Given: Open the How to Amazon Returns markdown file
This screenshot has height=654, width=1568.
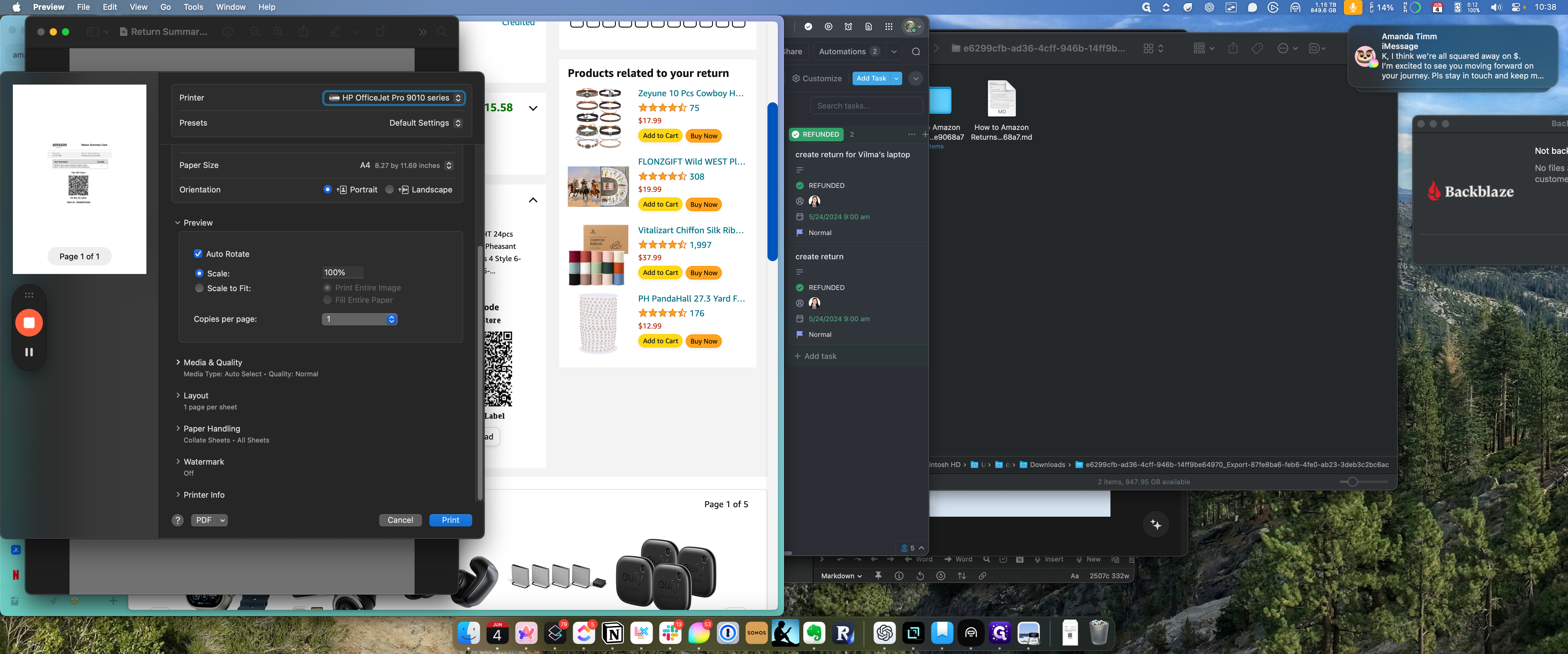Looking at the screenshot, I should point(1001,99).
